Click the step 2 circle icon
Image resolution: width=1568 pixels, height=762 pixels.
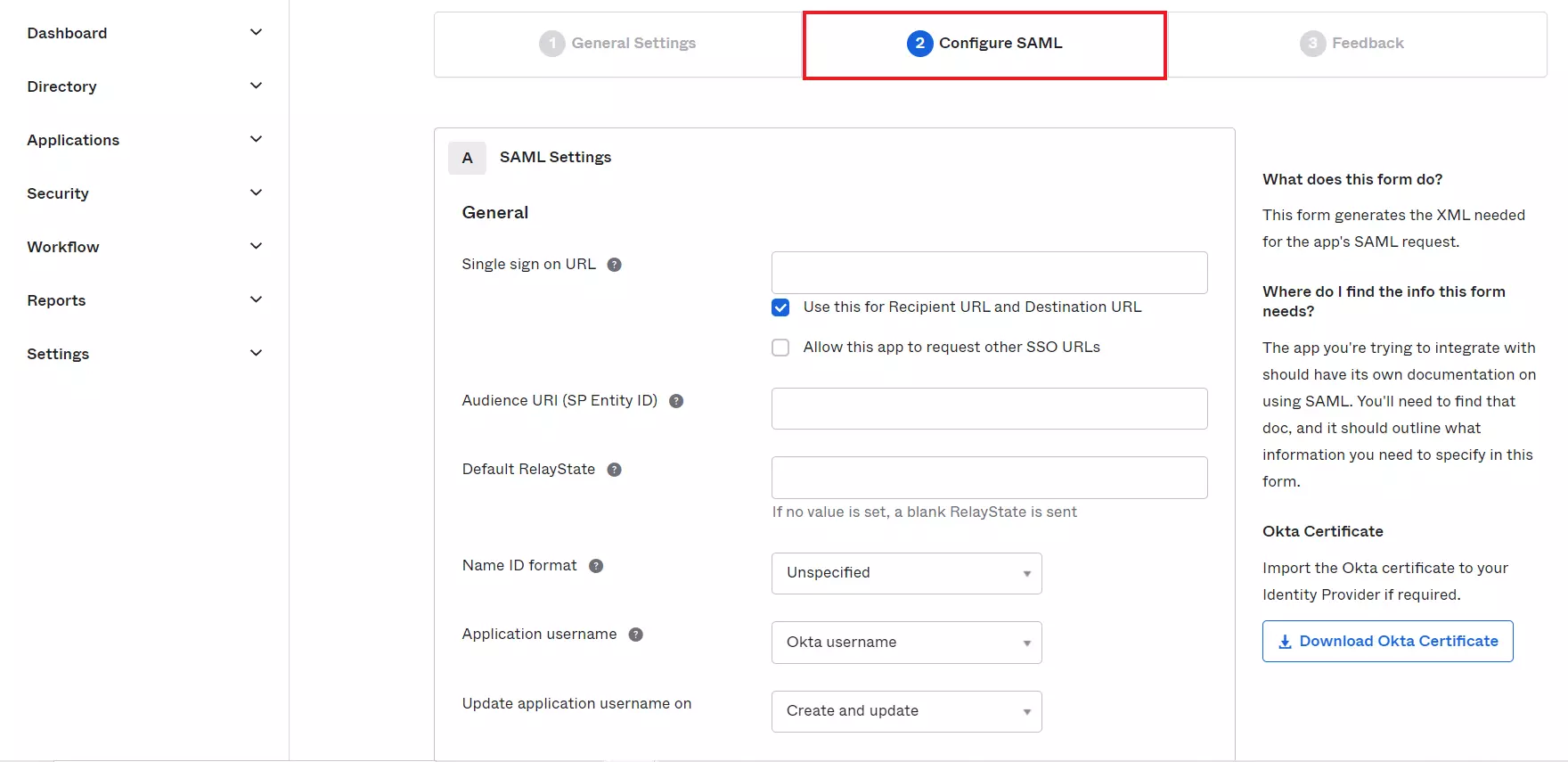point(919,43)
